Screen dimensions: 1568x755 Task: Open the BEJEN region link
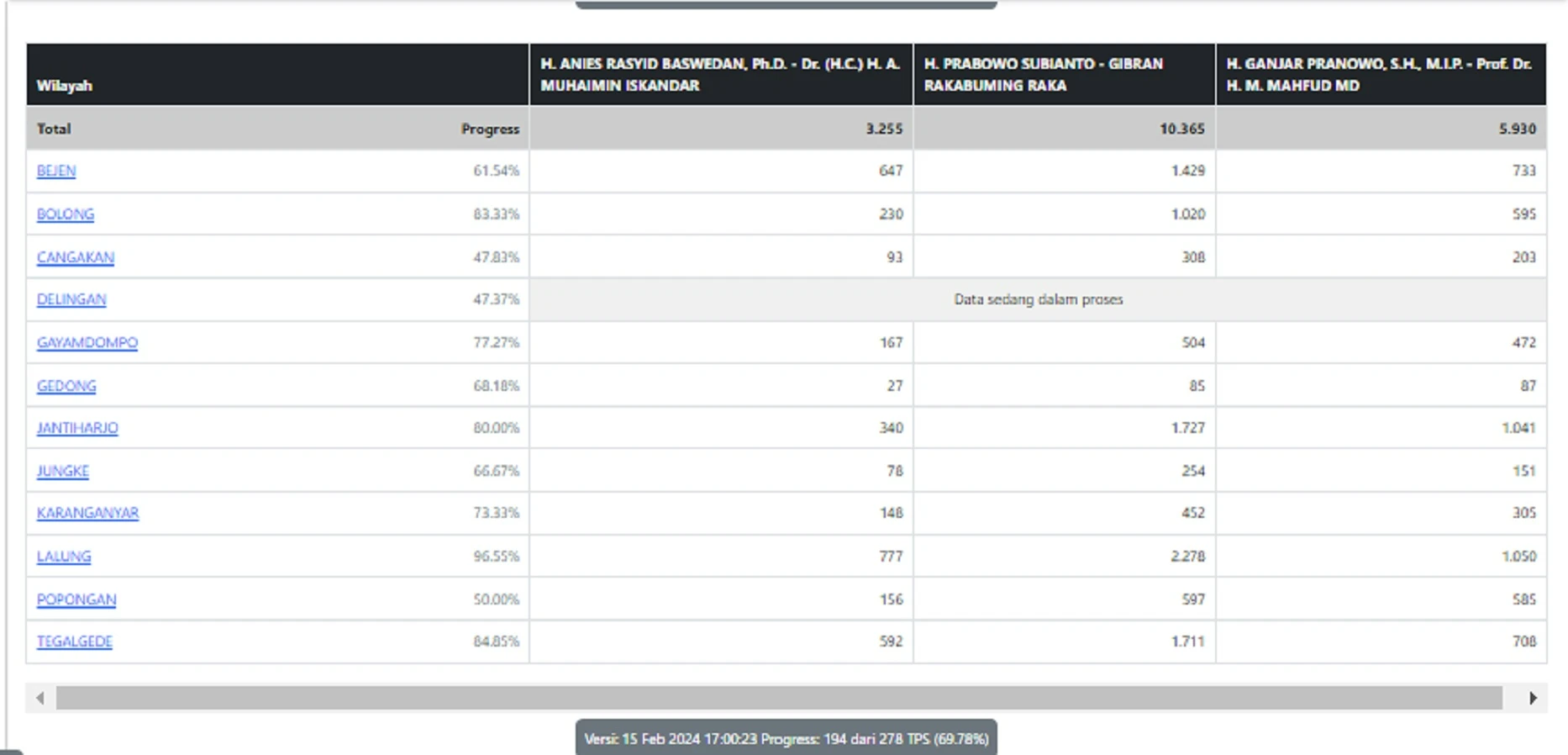coord(56,171)
